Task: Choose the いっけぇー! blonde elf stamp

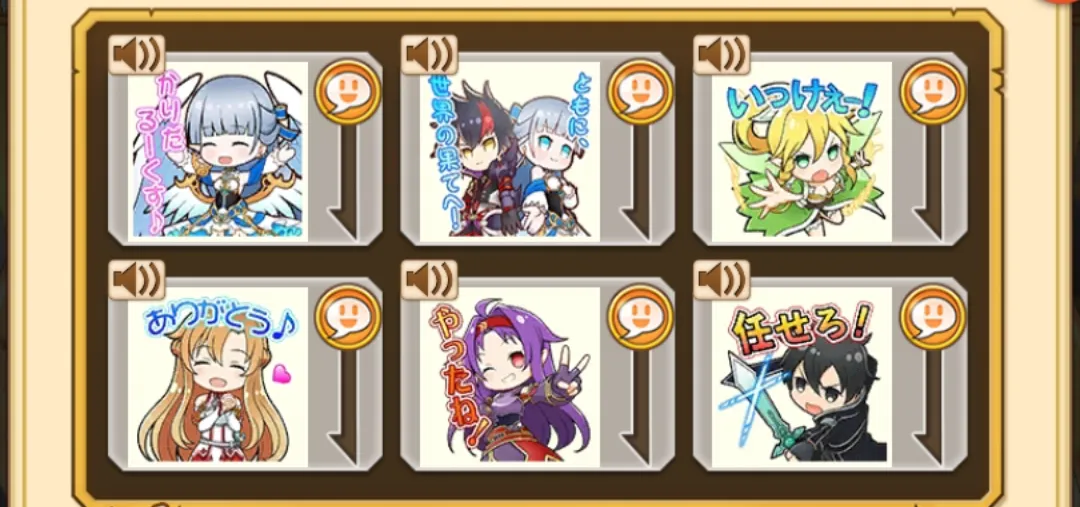Action: pyautogui.click(x=802, y=151)
